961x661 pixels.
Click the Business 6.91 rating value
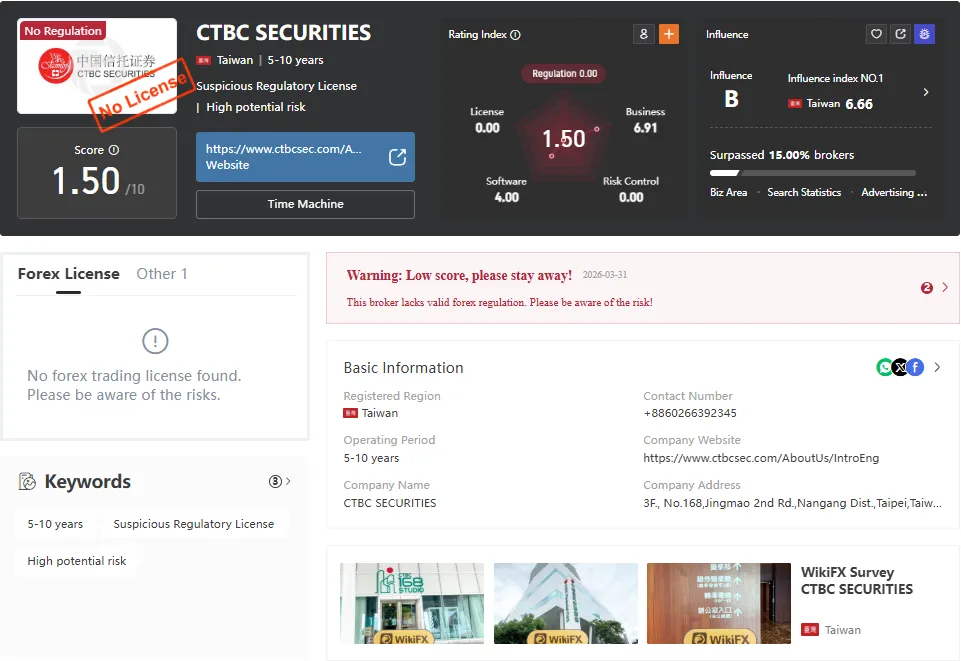pyautogui.click(x=645, y=128)
